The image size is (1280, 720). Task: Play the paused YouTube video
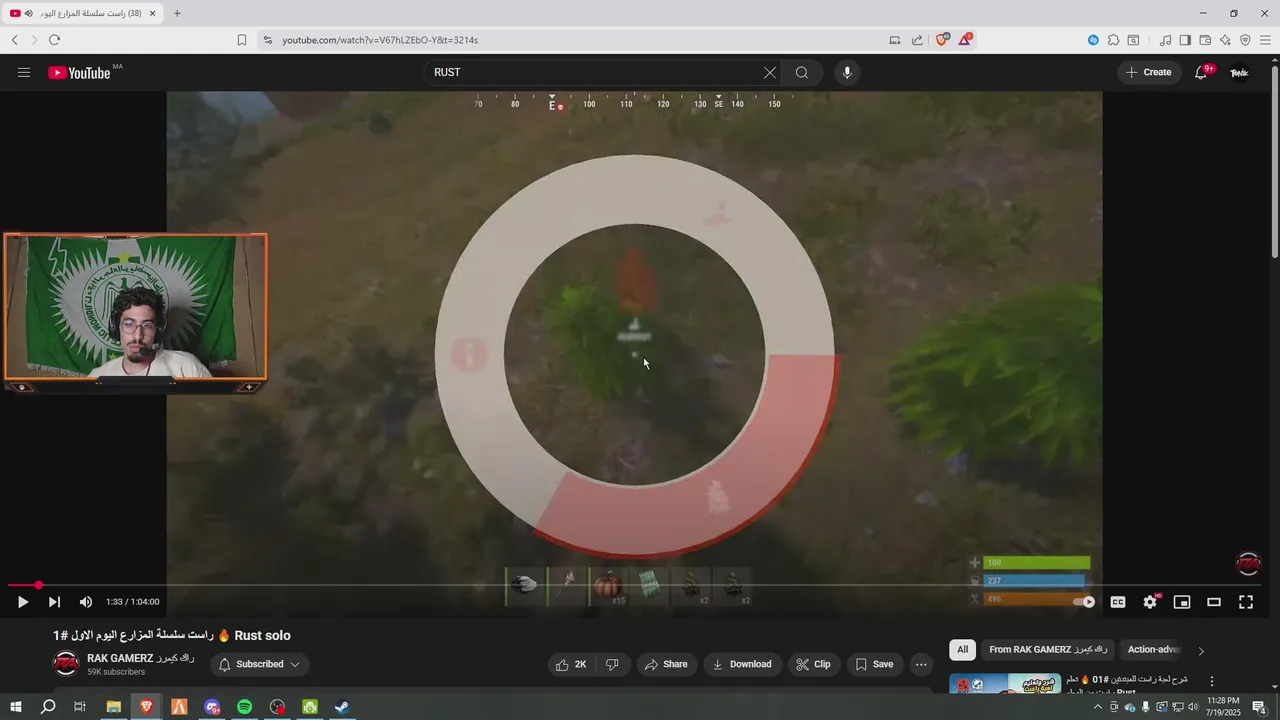pos(22,602)
